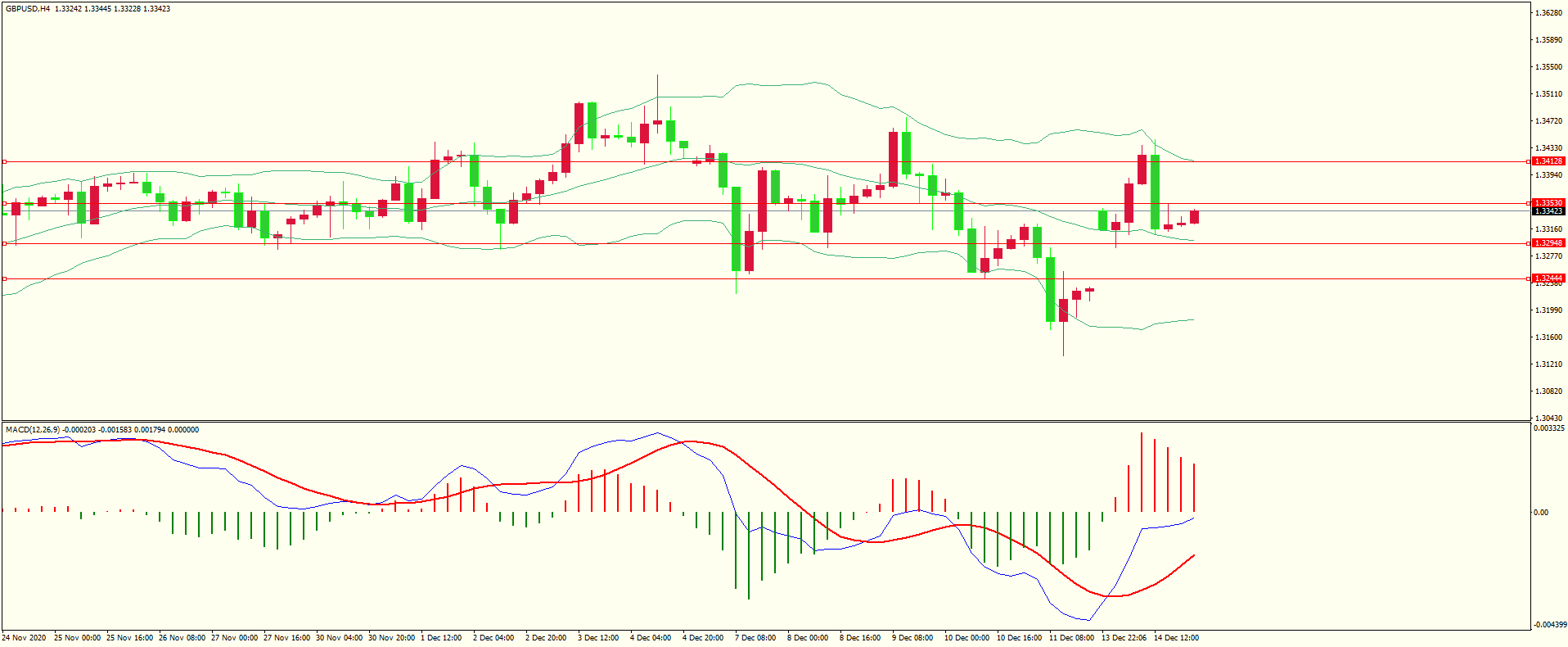This screenshot has width=1568, height=647.
Task: Click the 1.30430 price axis label
Action: pos(1548,419)
